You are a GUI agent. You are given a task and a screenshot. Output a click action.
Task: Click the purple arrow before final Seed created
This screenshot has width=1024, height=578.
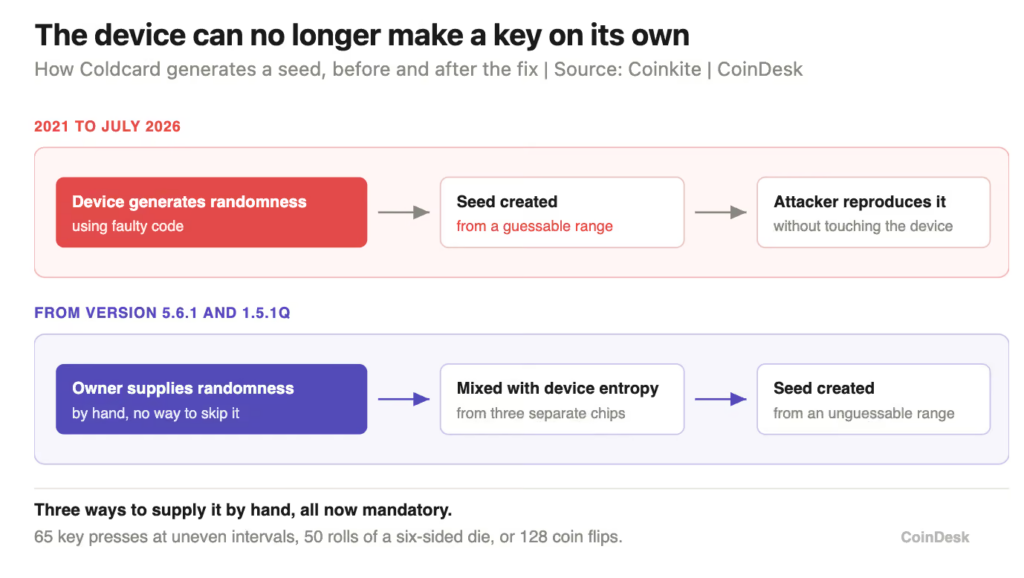pos(720,399)
